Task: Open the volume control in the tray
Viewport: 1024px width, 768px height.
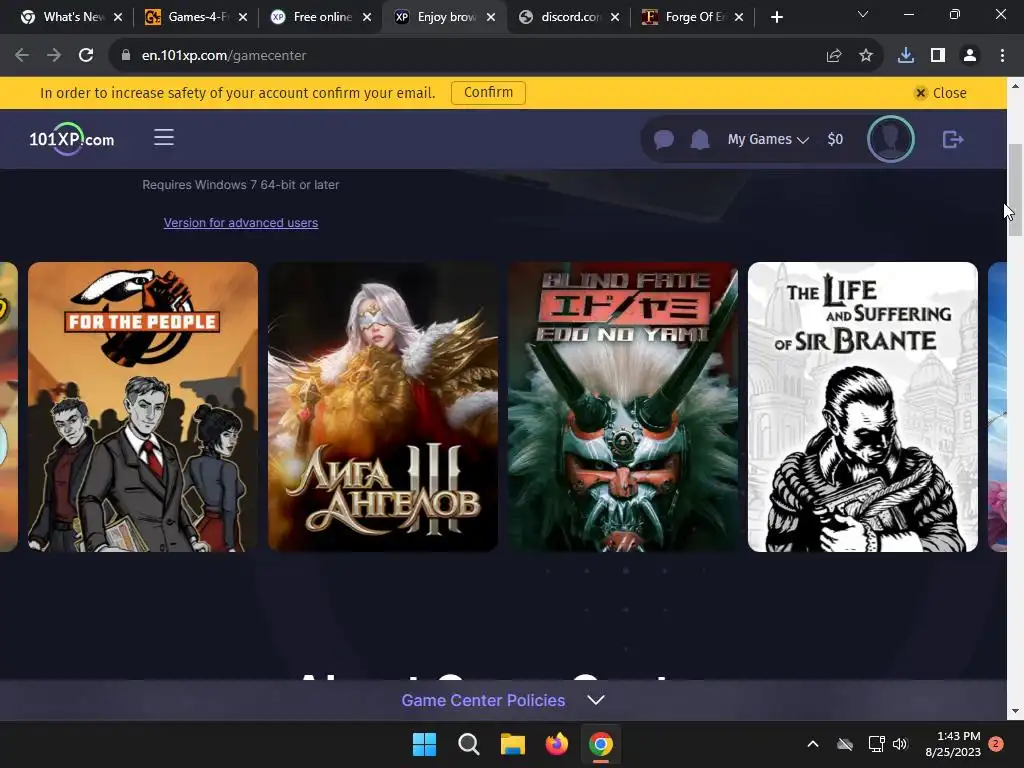Action: [900, 744]
